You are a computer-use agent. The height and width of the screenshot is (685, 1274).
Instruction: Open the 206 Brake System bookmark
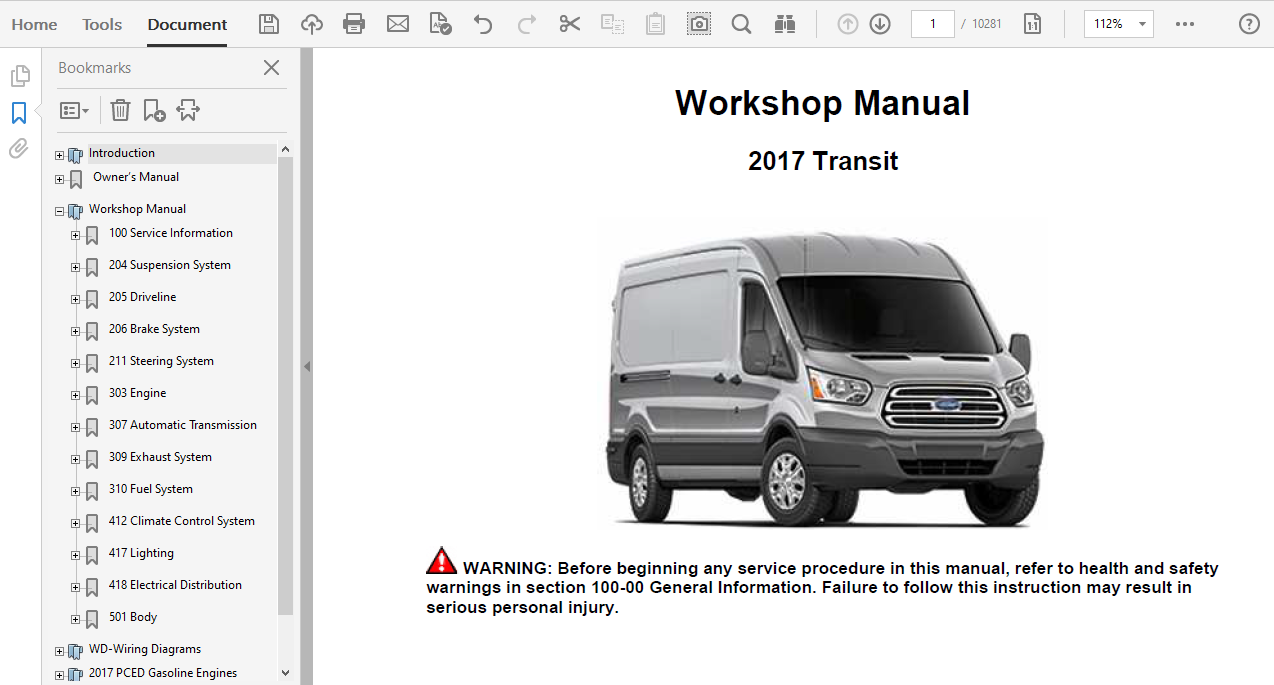[x=154, y=329]
